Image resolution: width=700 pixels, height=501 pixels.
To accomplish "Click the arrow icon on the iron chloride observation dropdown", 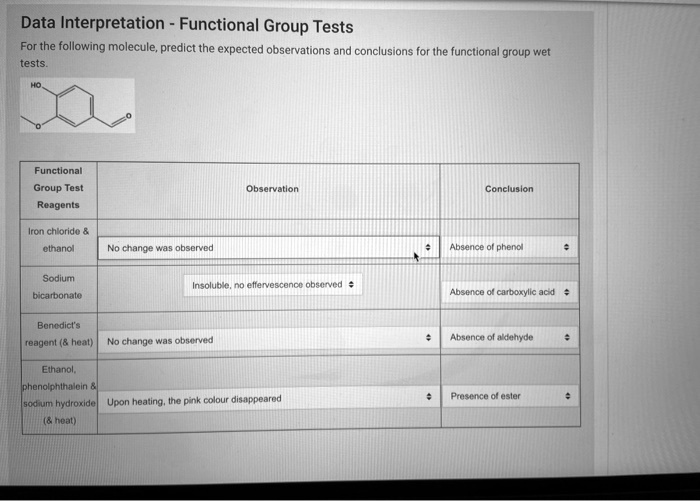I will [428, 247].
